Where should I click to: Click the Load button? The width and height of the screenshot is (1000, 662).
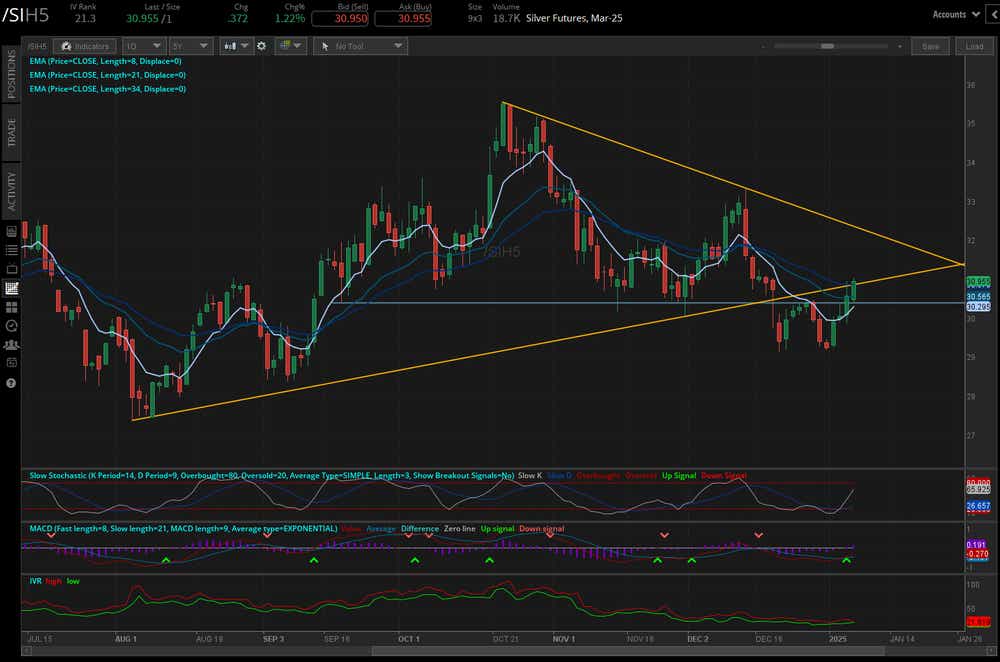(x=974, y=46)
